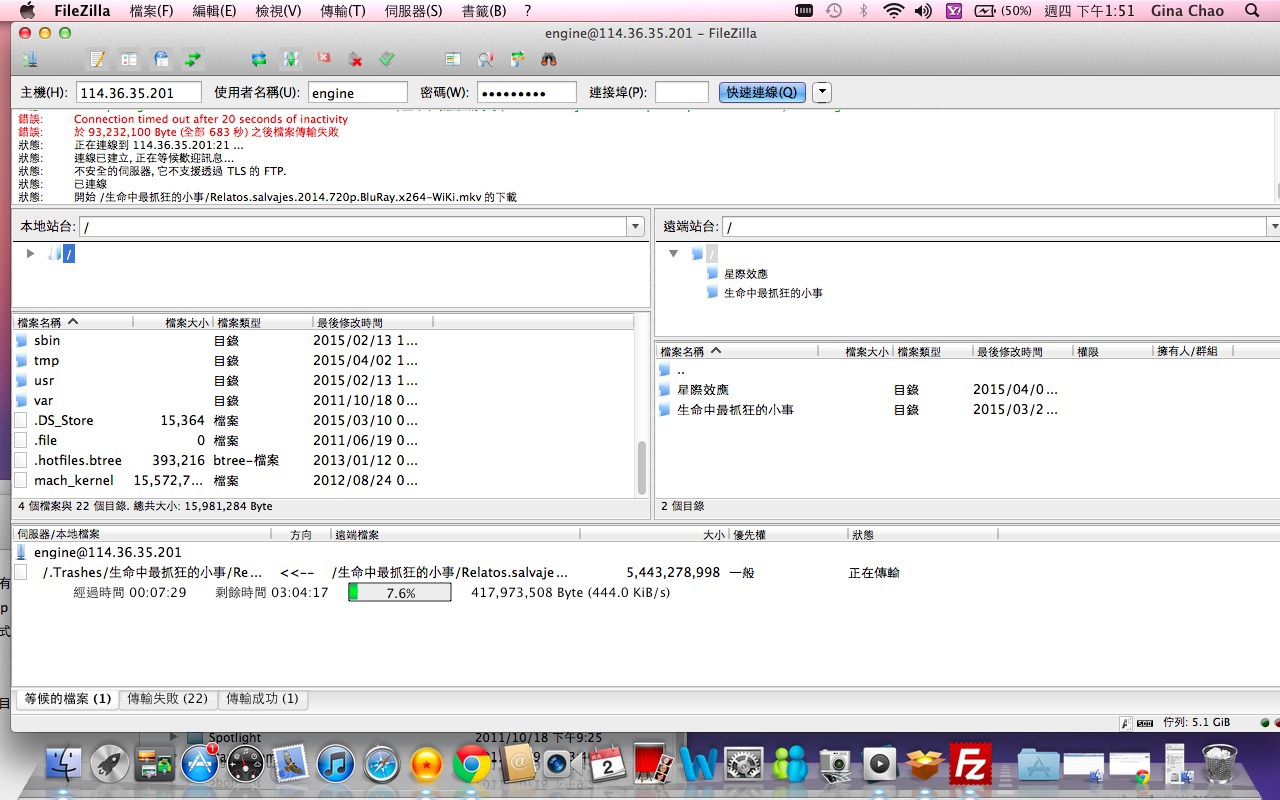This screenshot has height=800, width=1280.
Task: Open the Site Manager icon
Action: pos(29,59)
